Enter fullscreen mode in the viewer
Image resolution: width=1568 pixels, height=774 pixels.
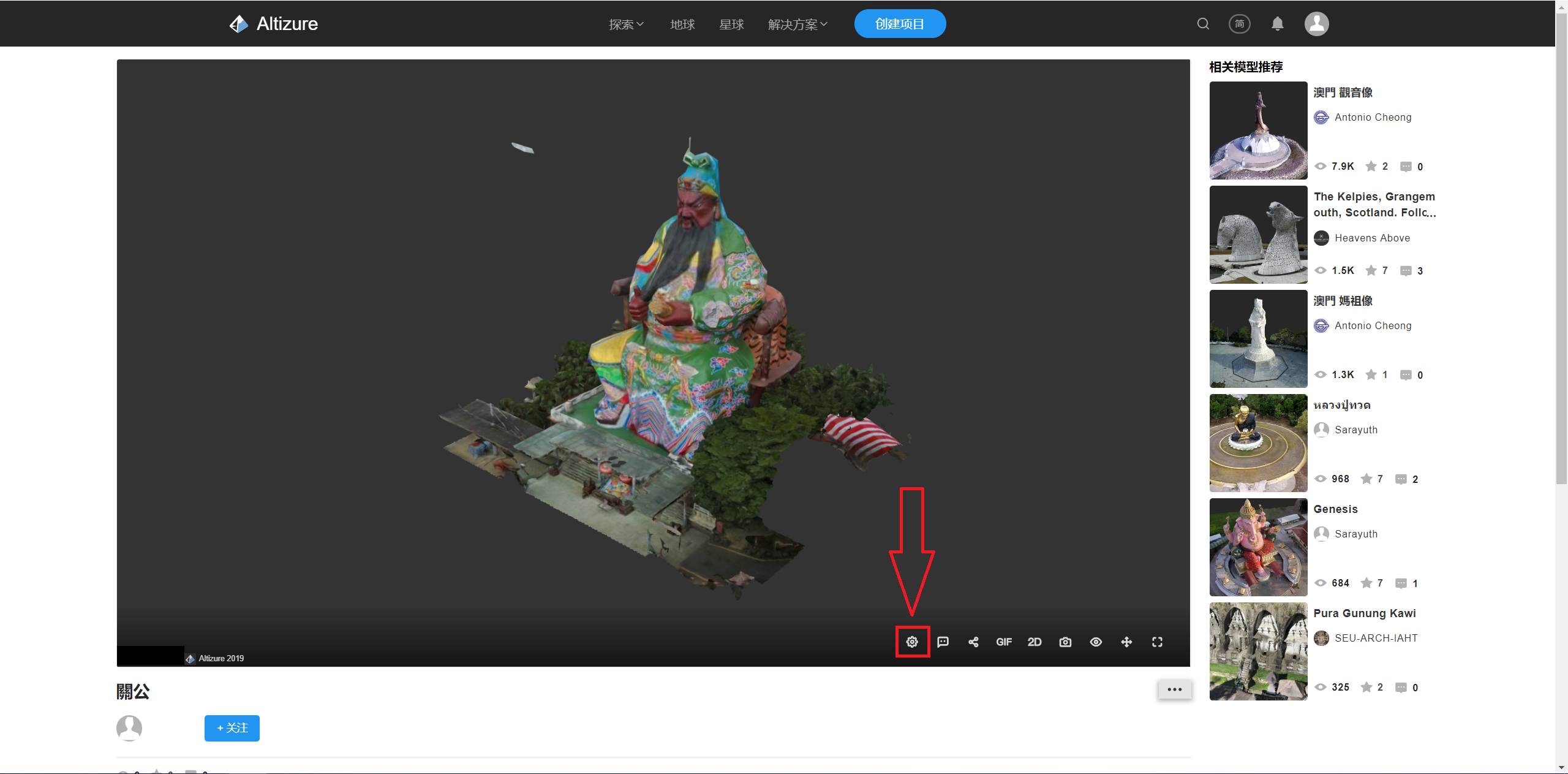[x=1157, y=642]
